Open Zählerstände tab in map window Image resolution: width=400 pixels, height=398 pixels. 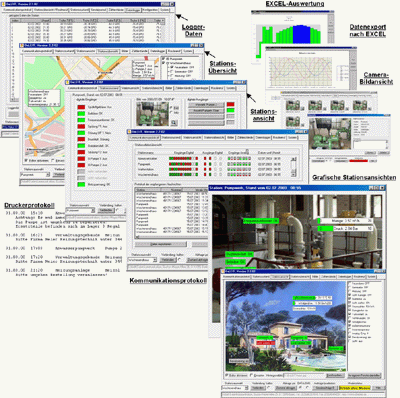click(x=139, y=51)
